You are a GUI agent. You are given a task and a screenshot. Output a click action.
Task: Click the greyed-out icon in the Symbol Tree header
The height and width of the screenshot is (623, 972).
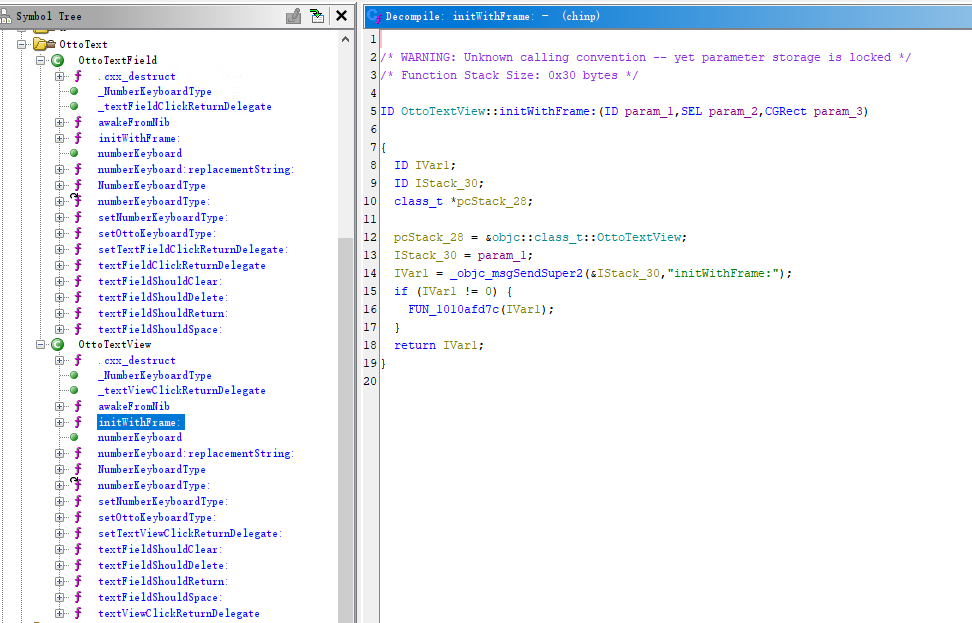[x=293, y=16]
